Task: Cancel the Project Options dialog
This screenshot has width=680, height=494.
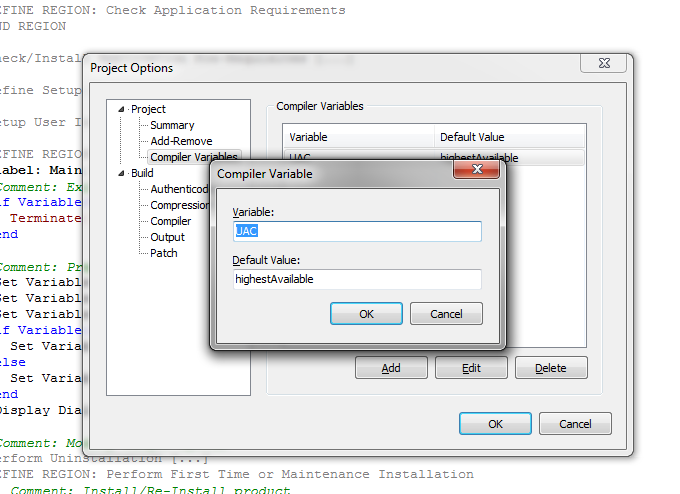Action: [x=575, y=424]
